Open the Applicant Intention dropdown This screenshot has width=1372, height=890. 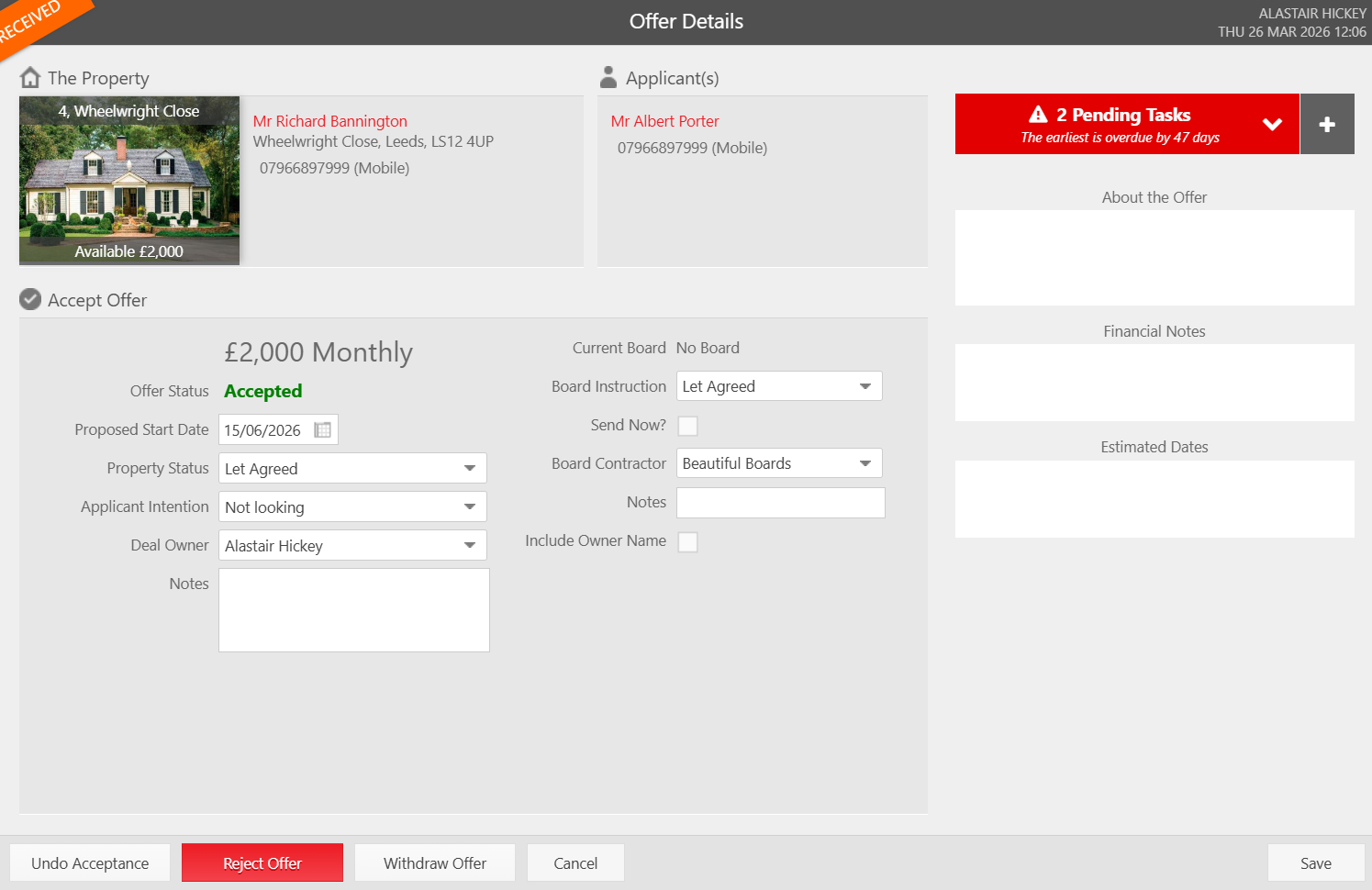[352, 506]
